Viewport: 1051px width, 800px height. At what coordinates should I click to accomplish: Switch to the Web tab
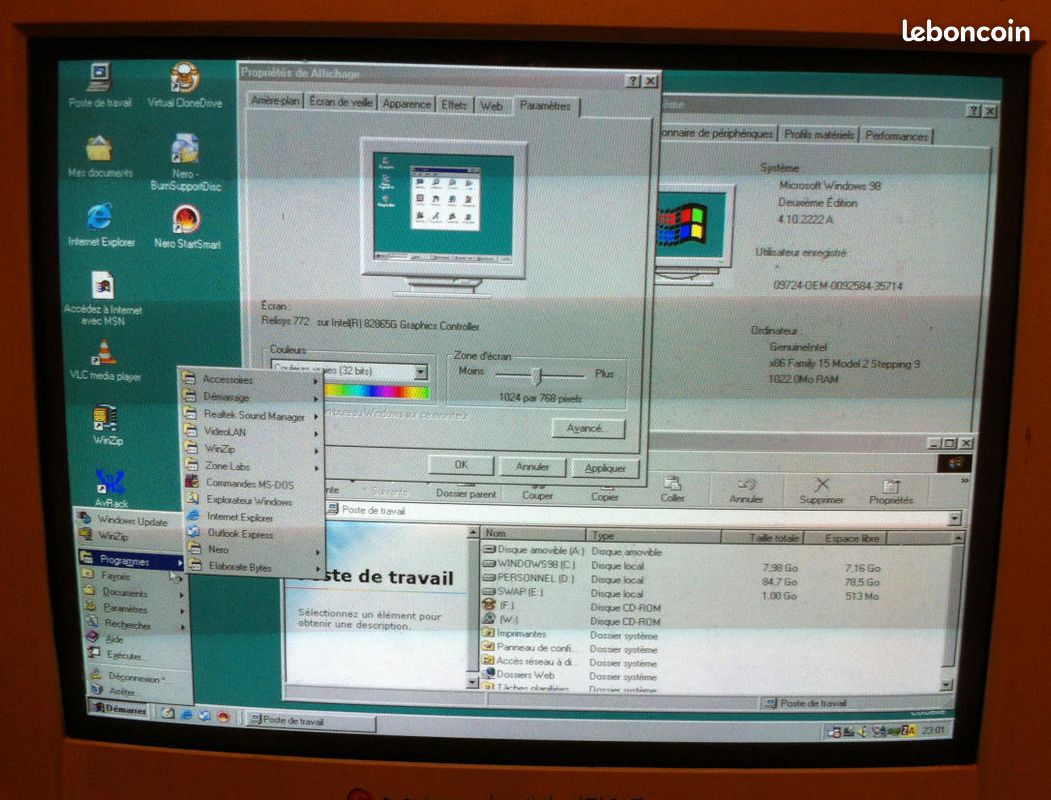491,106
